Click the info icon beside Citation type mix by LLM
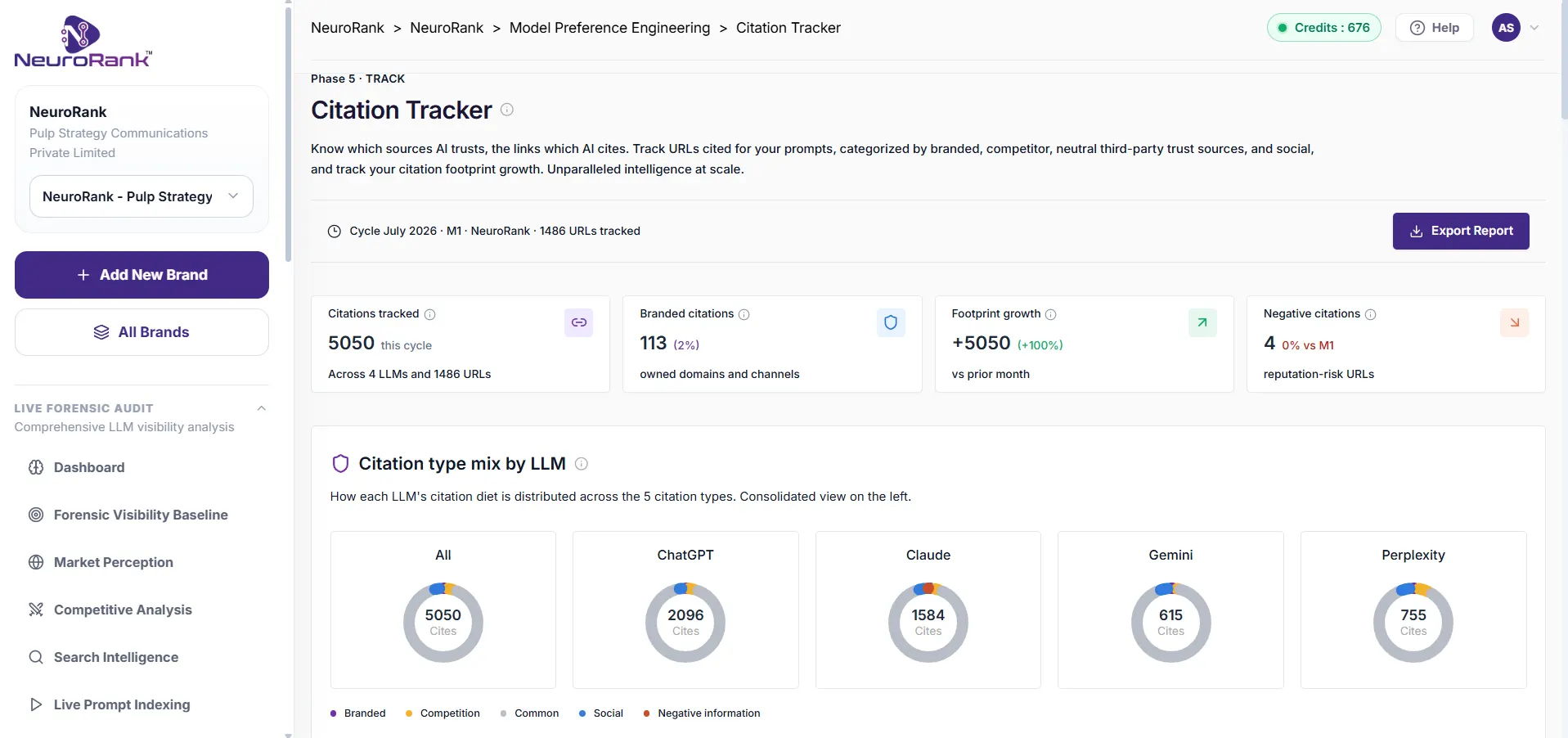This screenshot has width=1568, height=738. coord(582,464)
